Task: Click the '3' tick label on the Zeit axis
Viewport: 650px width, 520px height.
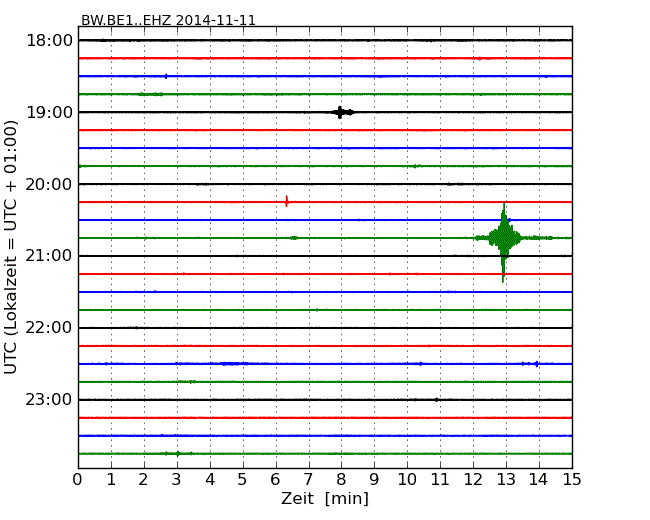Action: pyautogui.click(x=177, y=480)
